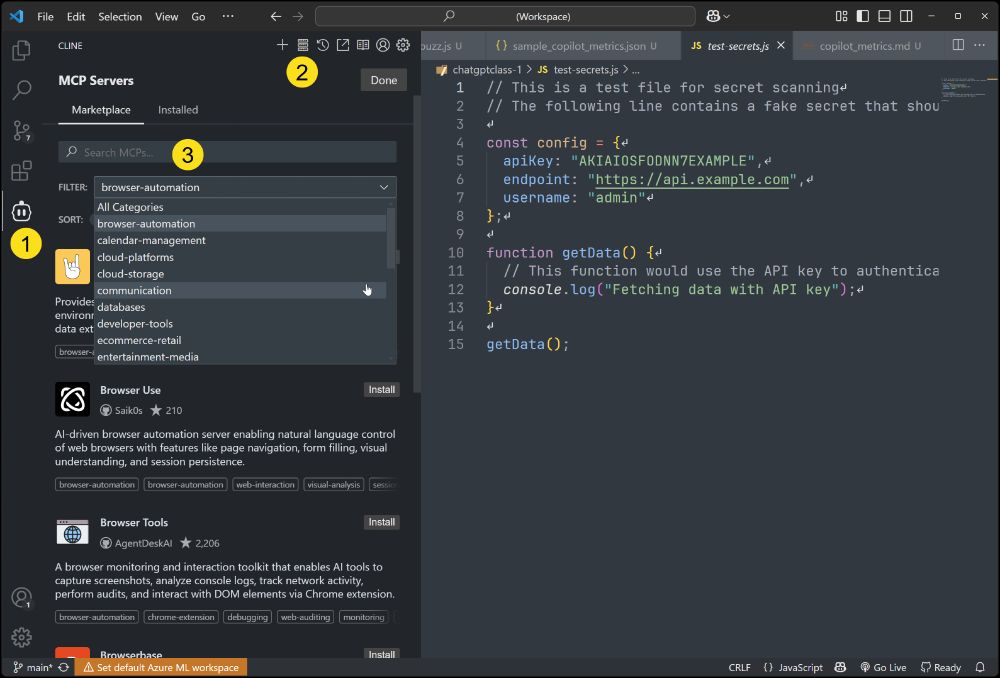Select All Categories in filter list
The image size is (1000, 678).
point(240,207)
